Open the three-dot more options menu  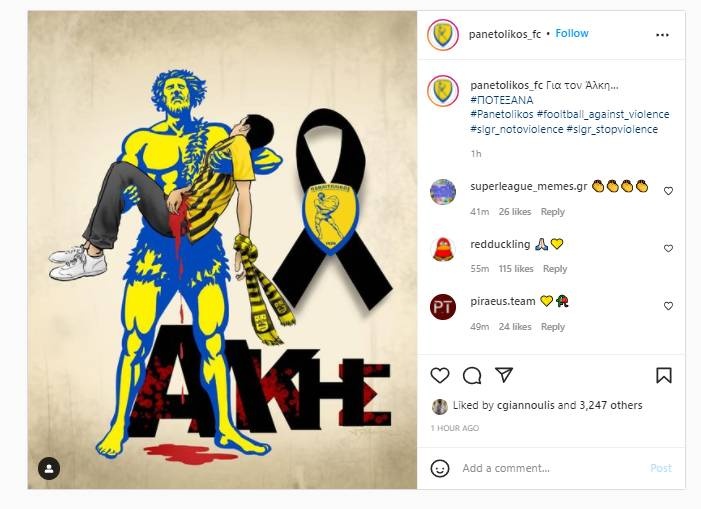662,35
